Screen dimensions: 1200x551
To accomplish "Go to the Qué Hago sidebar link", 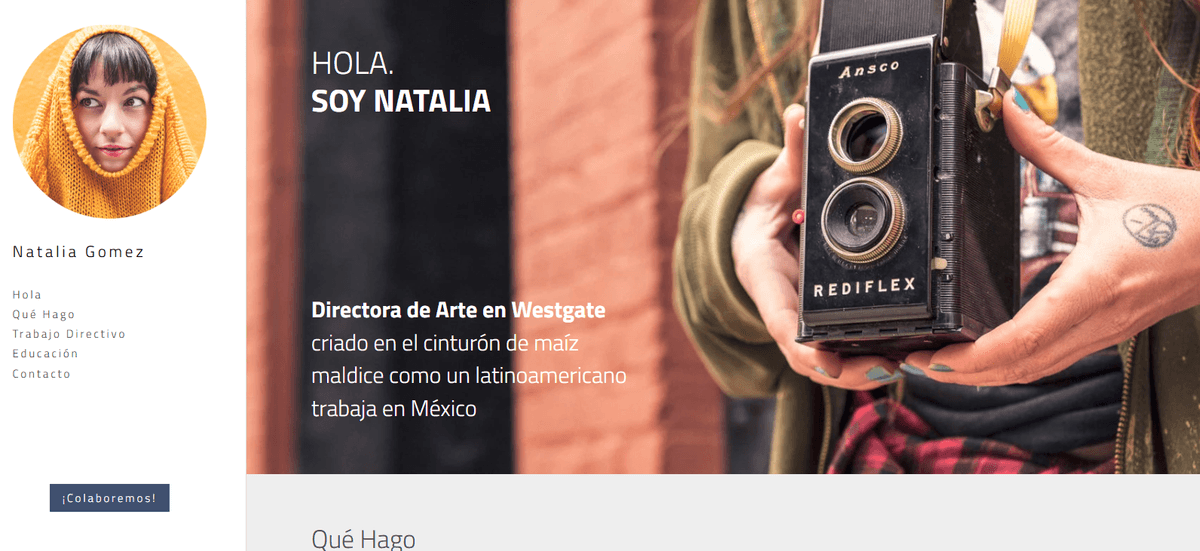I will 44,314.
